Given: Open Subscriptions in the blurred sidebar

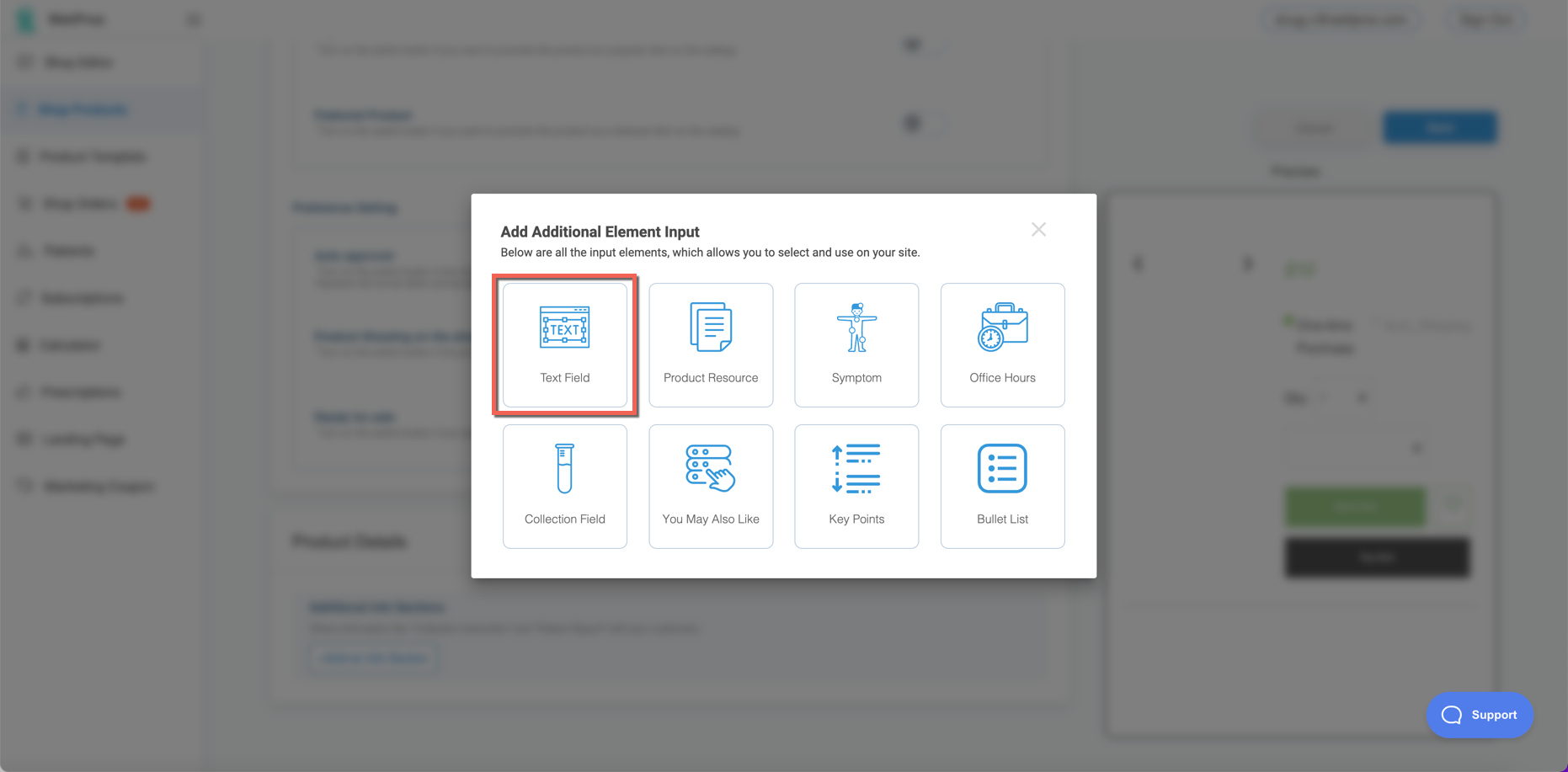Looking at the screenshot, I should 83,298.
